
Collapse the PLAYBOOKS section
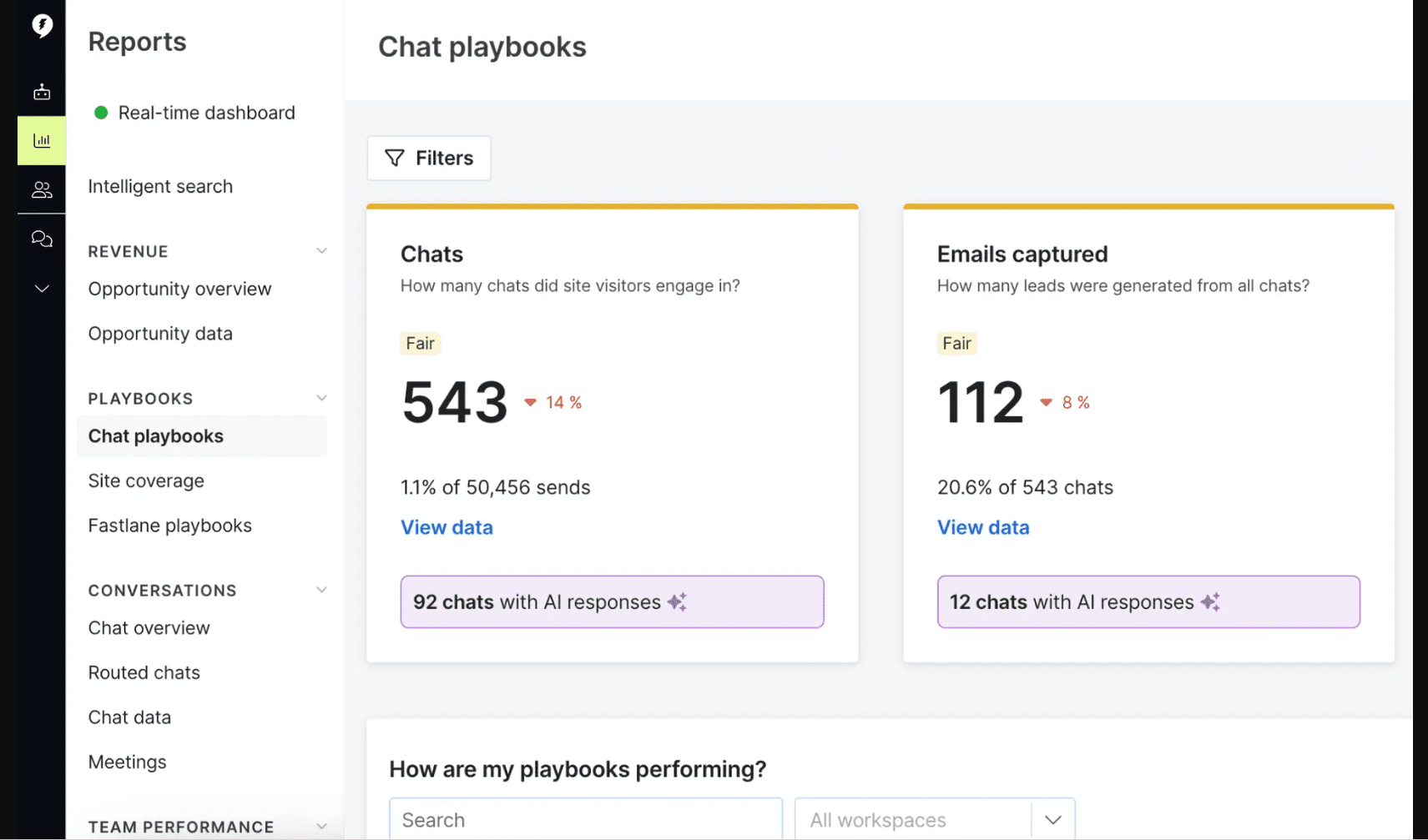tap(322, 398)
